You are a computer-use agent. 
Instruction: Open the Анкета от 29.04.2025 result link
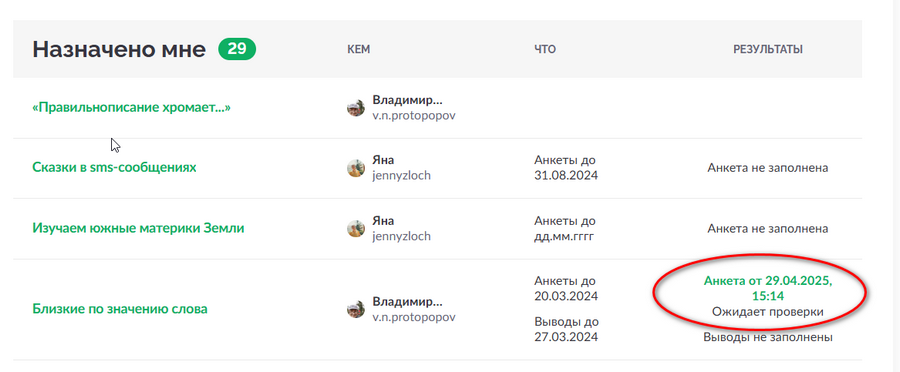768,289
